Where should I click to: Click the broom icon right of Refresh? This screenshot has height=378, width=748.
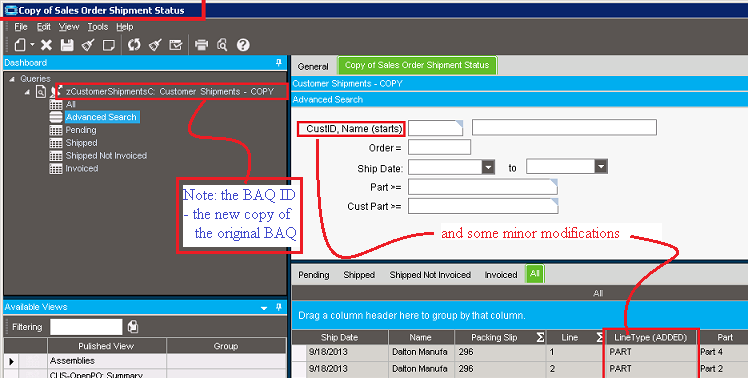click(155, 45)
